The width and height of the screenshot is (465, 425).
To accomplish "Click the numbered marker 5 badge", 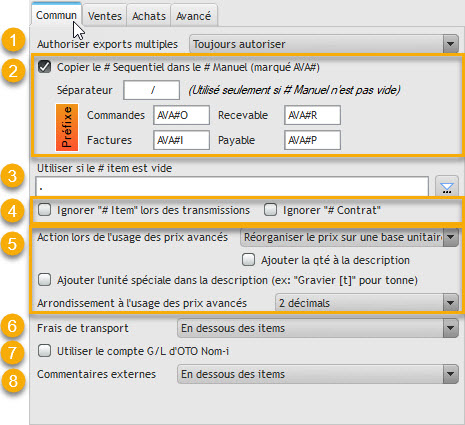I will [x=12, y=244].
